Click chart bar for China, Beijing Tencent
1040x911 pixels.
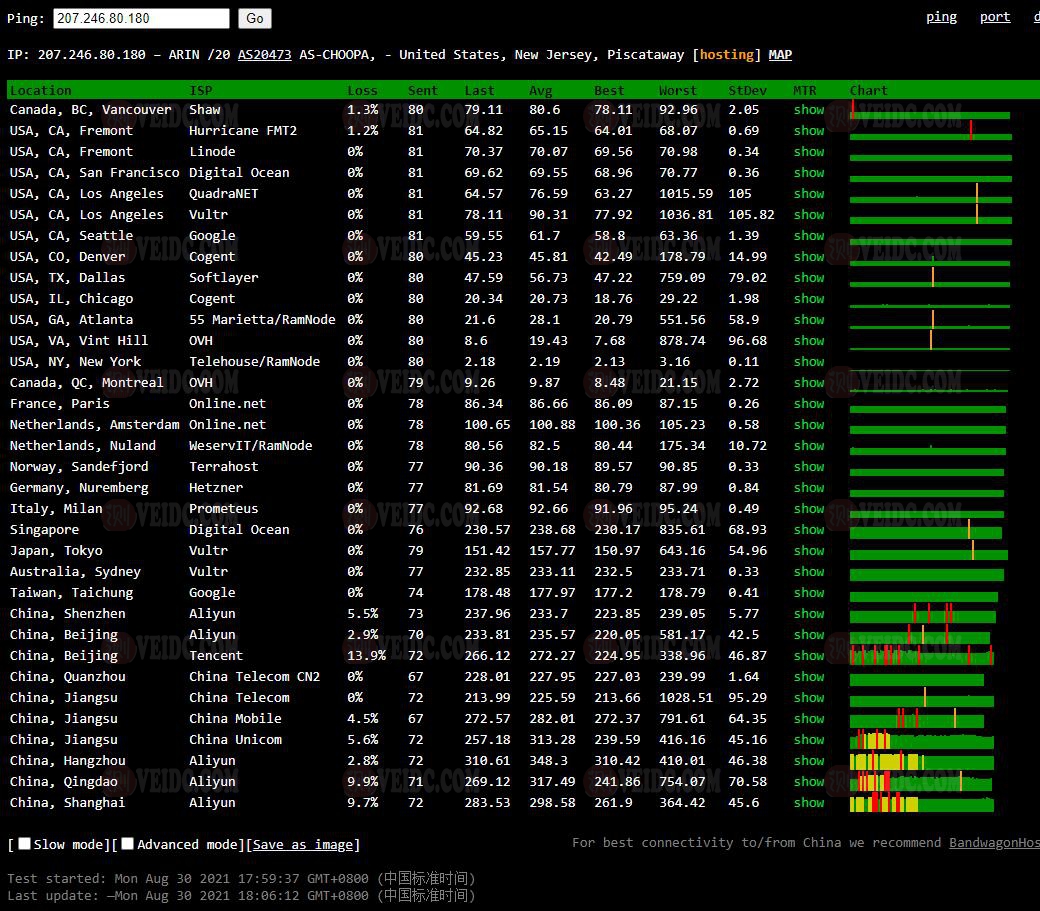coord(921,656)
